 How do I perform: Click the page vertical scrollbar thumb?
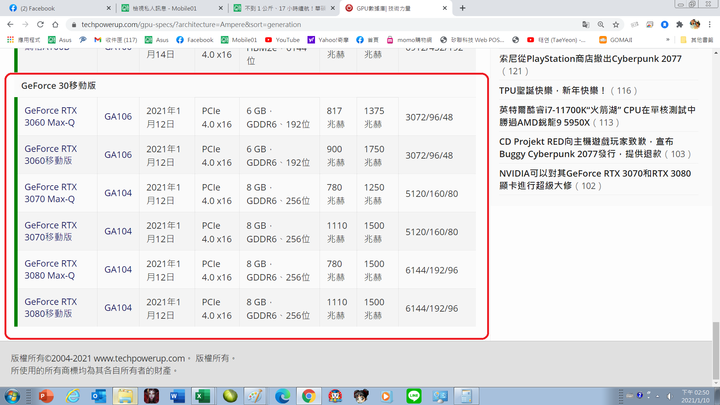click(715, 351)
